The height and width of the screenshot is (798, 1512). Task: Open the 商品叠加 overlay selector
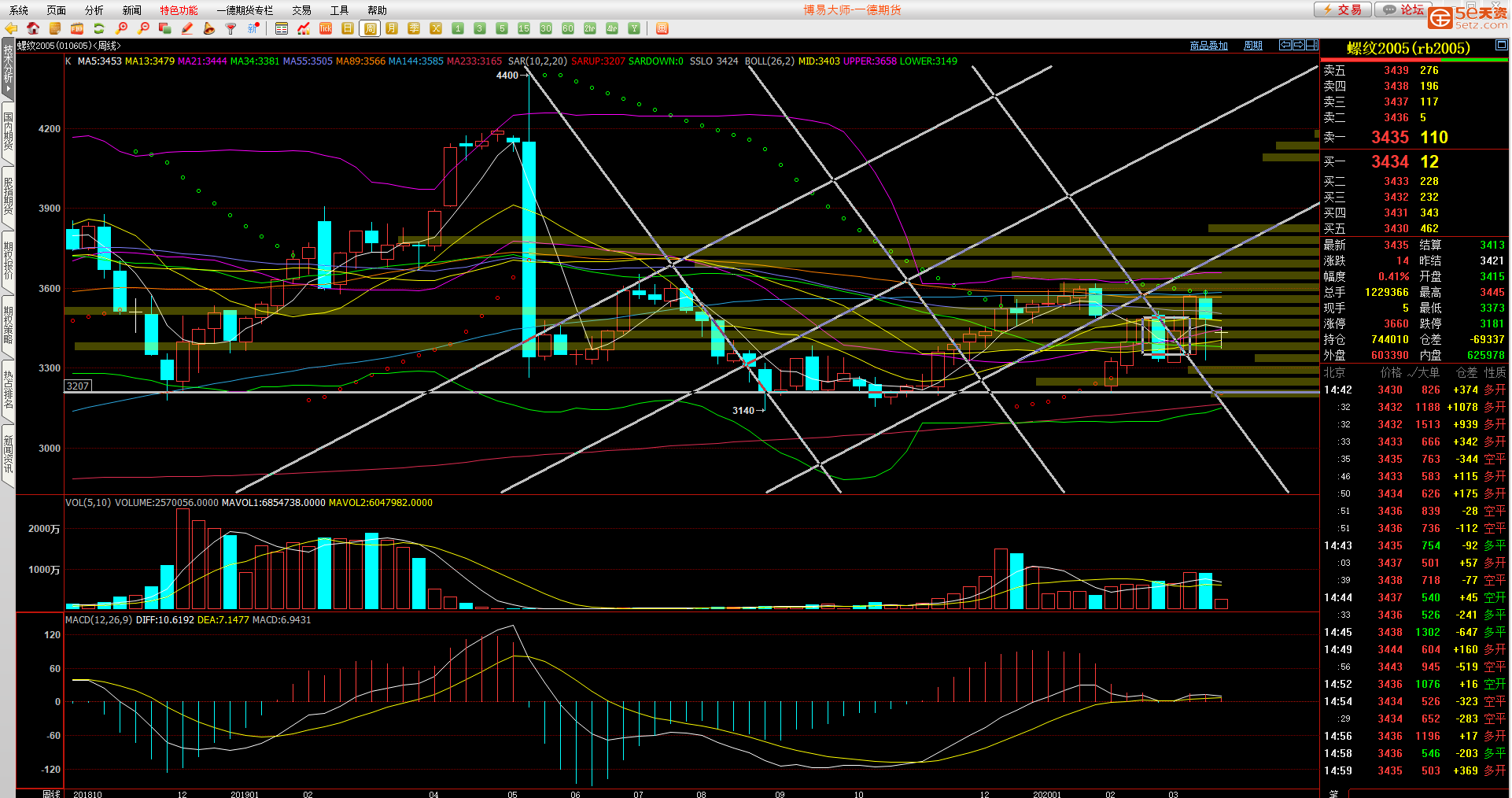pyautogui.click(x=1208, y=46)
